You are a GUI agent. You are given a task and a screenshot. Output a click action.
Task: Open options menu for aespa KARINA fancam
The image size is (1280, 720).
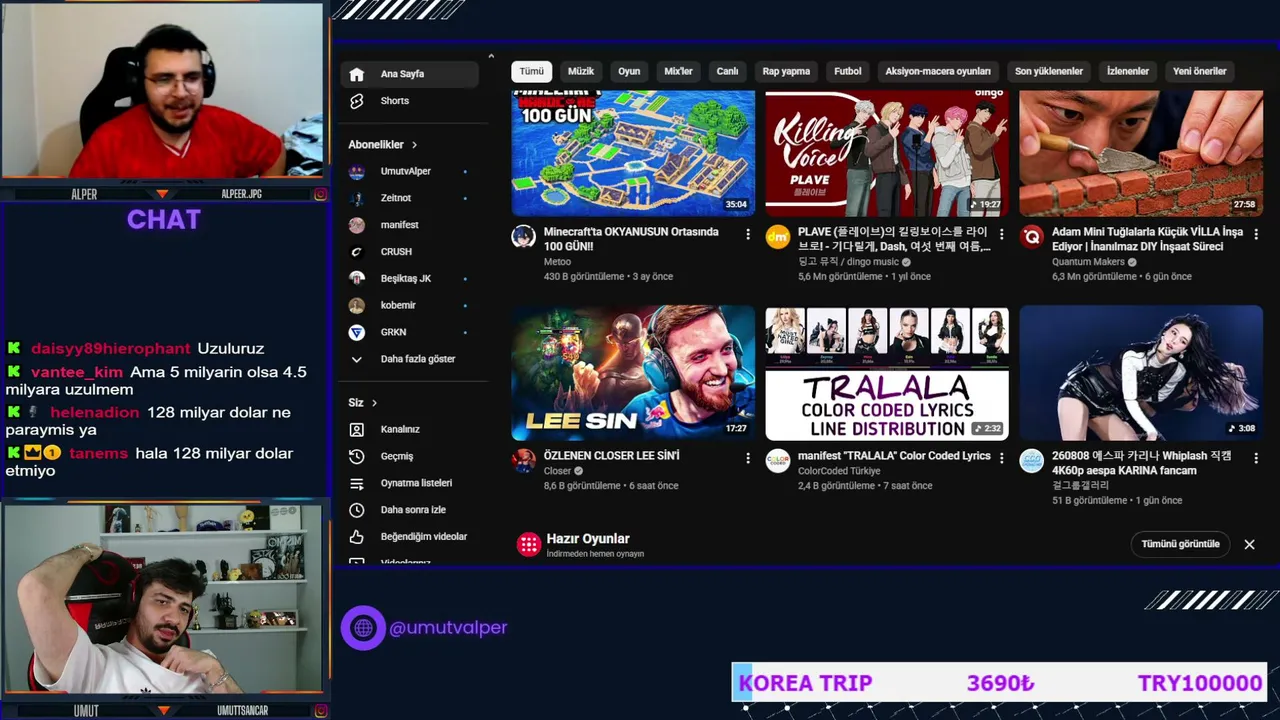point(1256,458)
